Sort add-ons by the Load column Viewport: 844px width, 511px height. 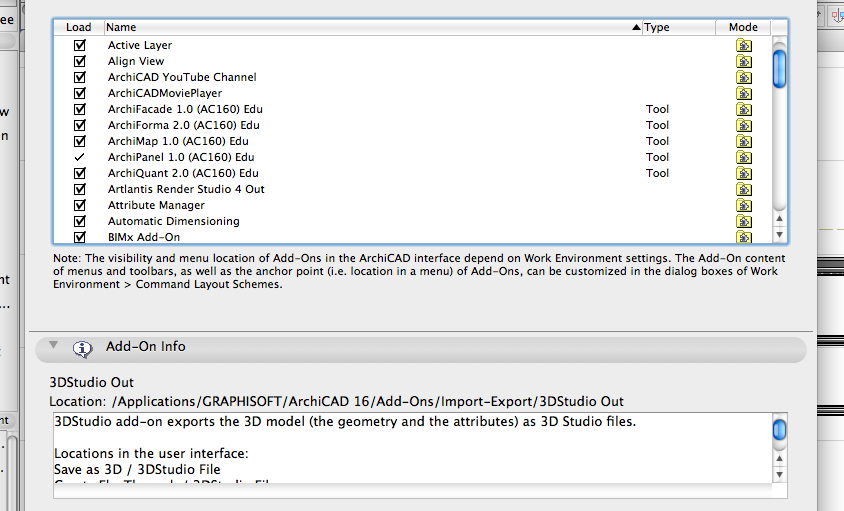pyautogui.click(x=79, y=27)
